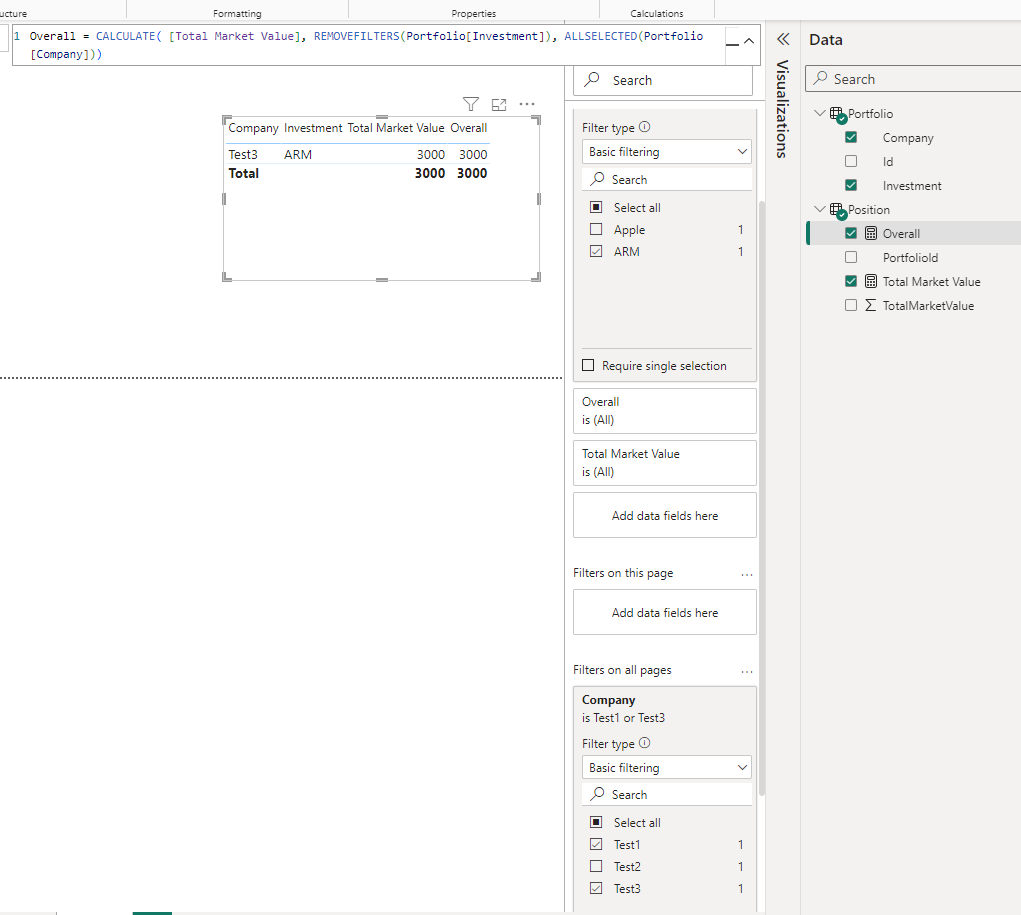Uncheck the ARM filter option

click(x=596, y=251)
